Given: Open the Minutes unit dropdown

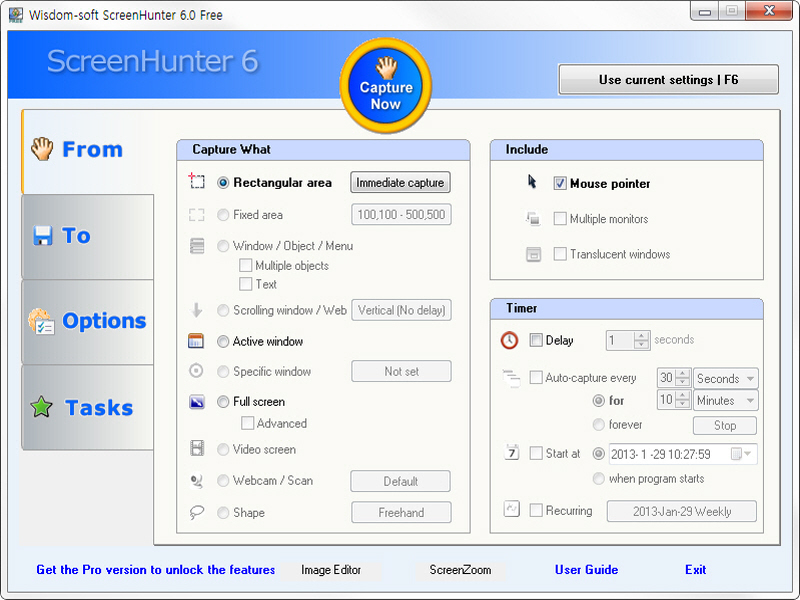Looking at the screenshot, I should 726,401.
